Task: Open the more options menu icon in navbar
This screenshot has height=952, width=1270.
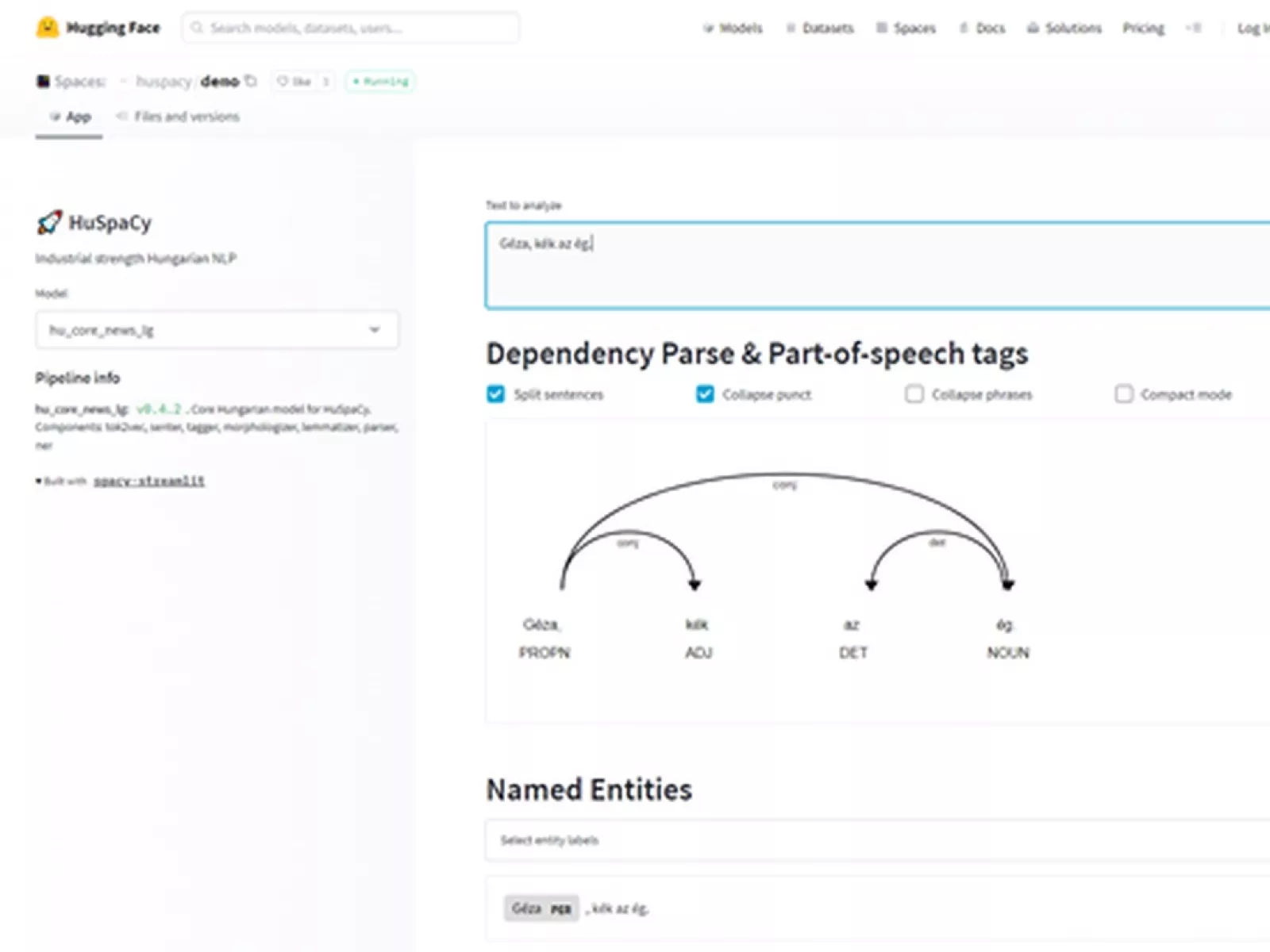Action: pyautogui.click(x=1194, y=28)
